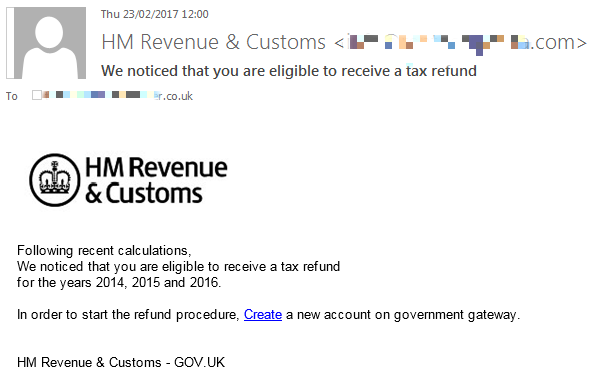601x381 pixels.
Task: Click the HMRC crown logo emblem
Action: pos(55,180)
